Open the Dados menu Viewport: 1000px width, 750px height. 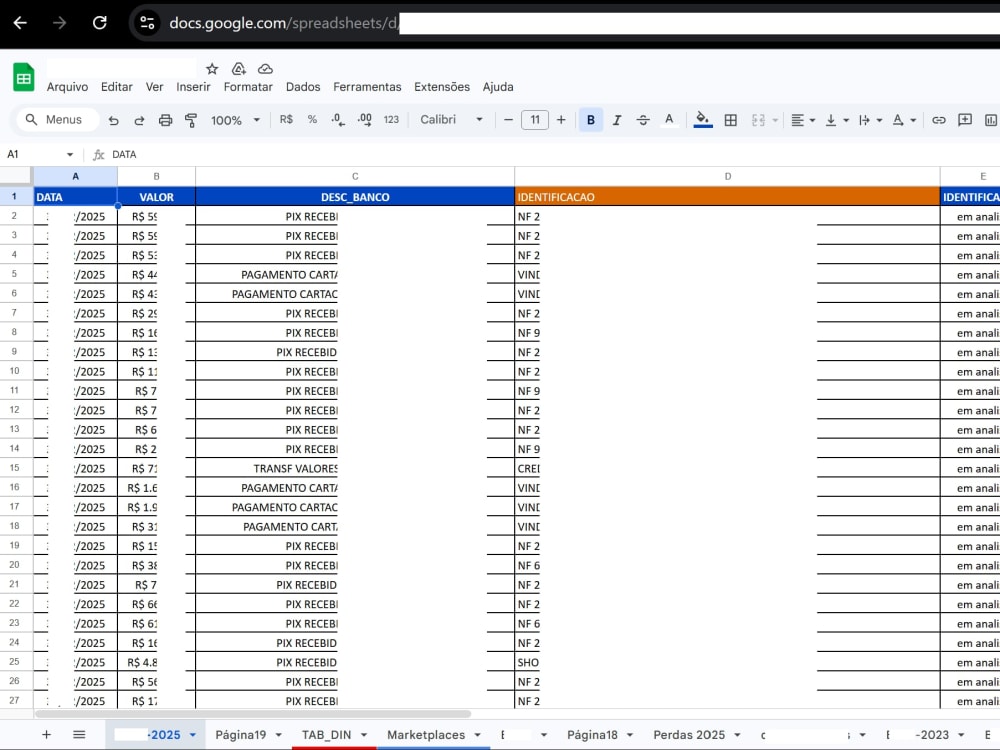303,87
